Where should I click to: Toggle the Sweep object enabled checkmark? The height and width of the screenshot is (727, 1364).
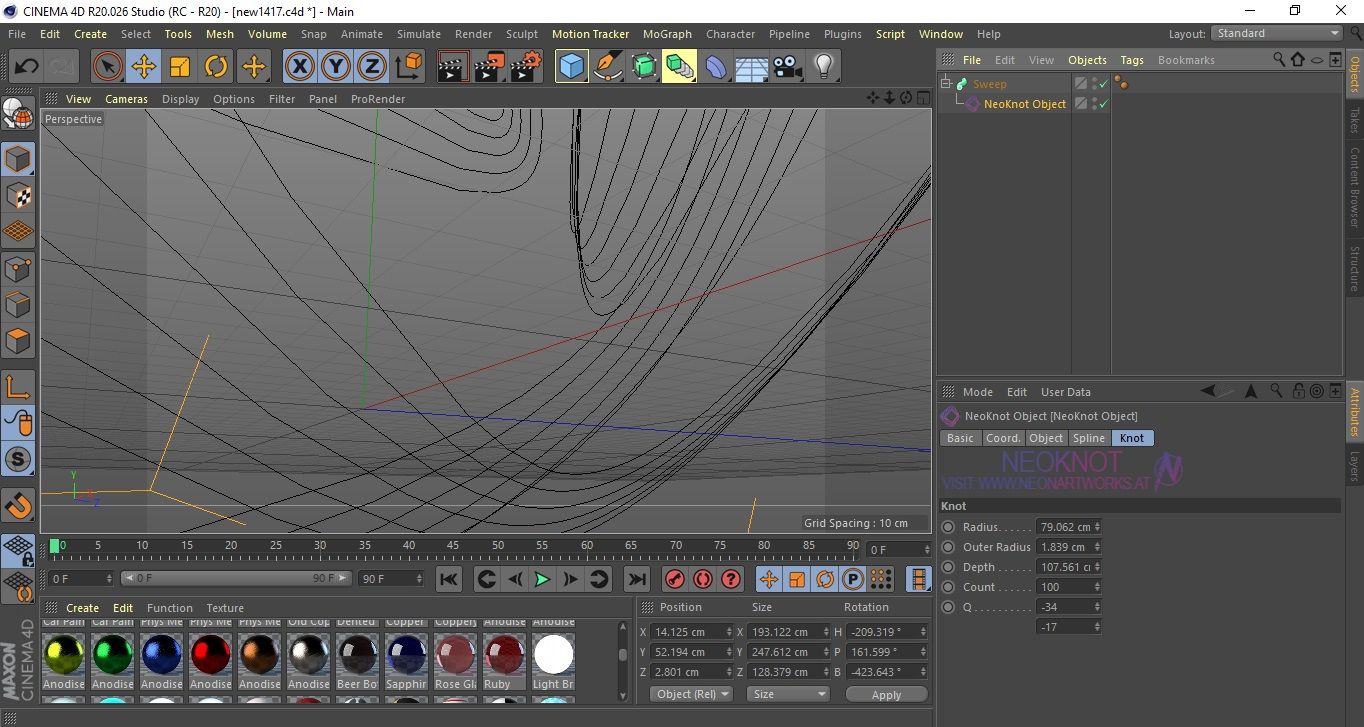coord(1104,84)
